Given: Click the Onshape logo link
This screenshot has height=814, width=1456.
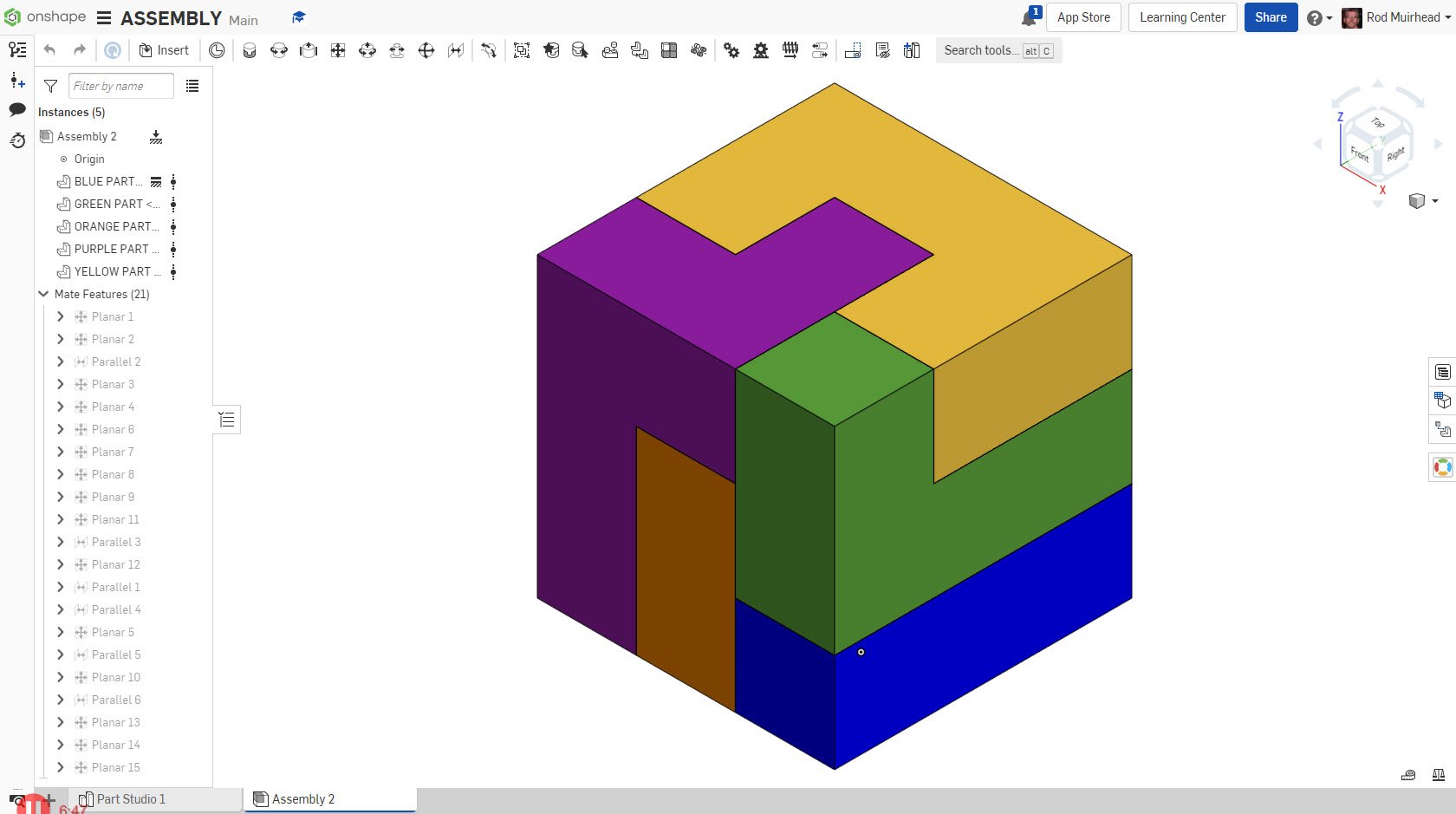Looking at the screenshot, I should point(46,17).
